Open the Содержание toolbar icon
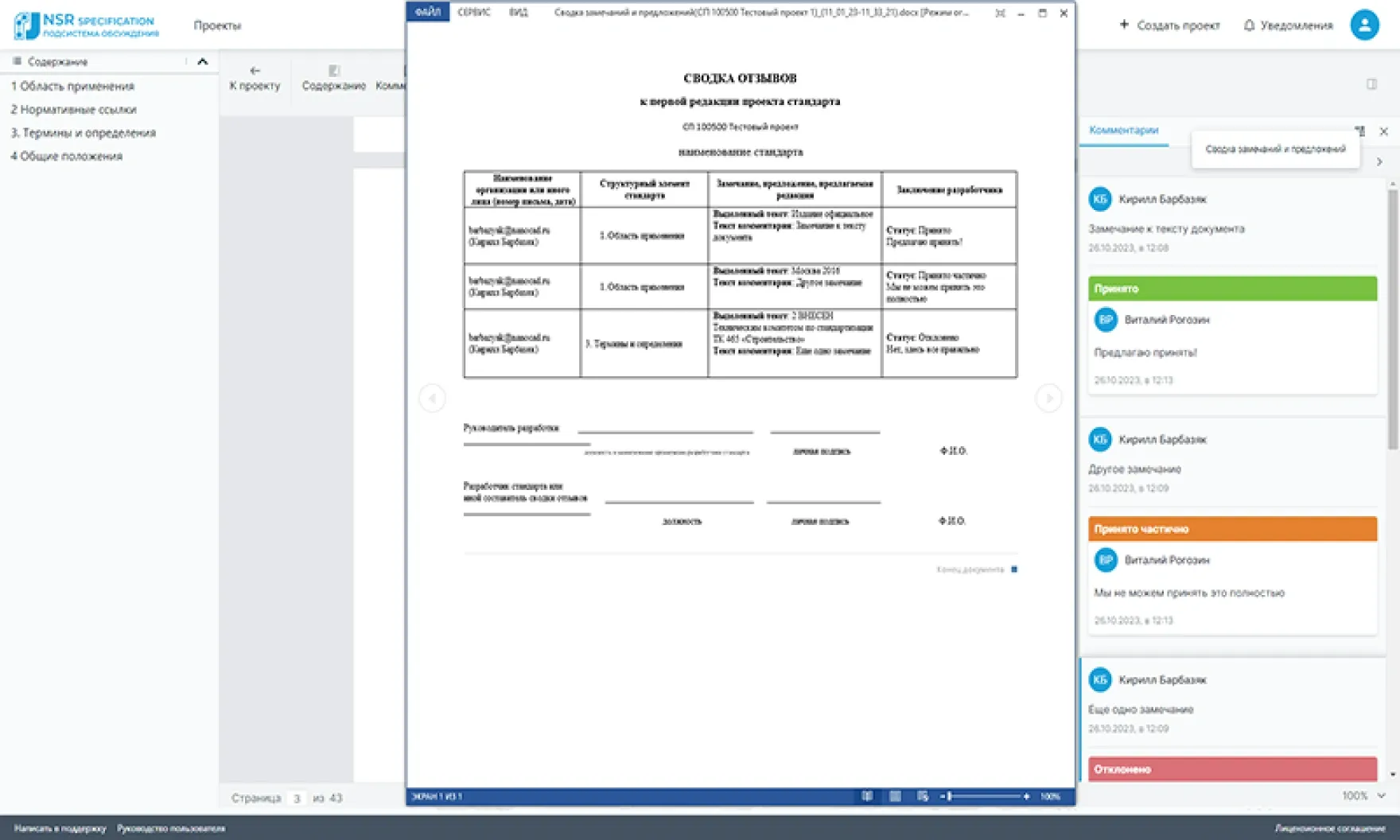The height and width of the screenshot is (840, 1400). point(333,78)
